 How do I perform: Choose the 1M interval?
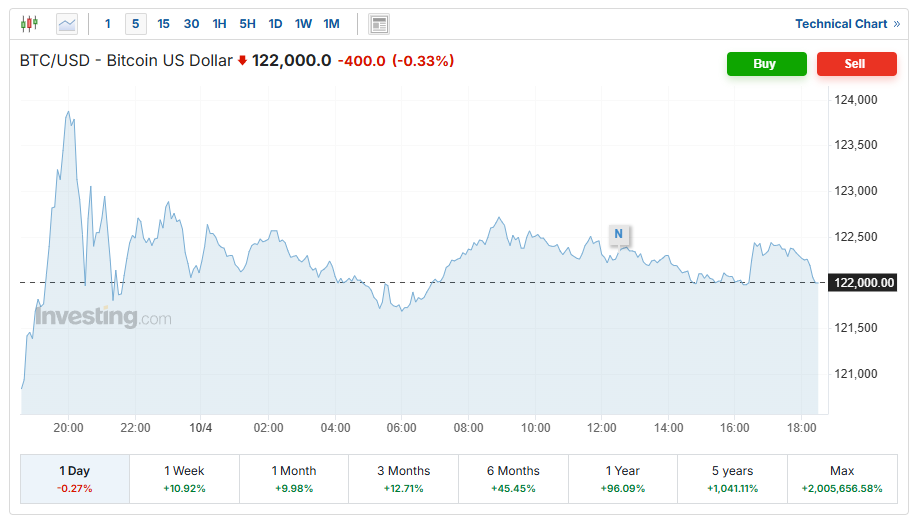click(x=331, y=24)
